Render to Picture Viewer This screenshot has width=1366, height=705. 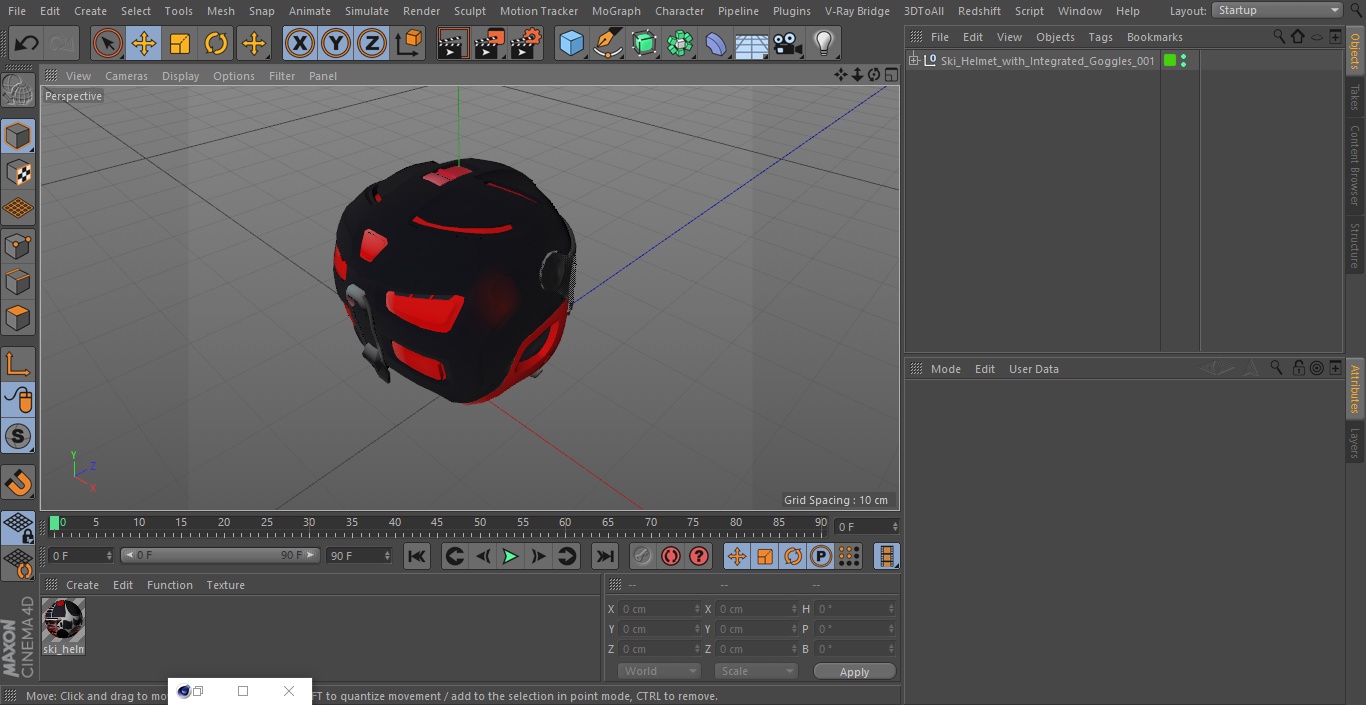click(489, 44)
